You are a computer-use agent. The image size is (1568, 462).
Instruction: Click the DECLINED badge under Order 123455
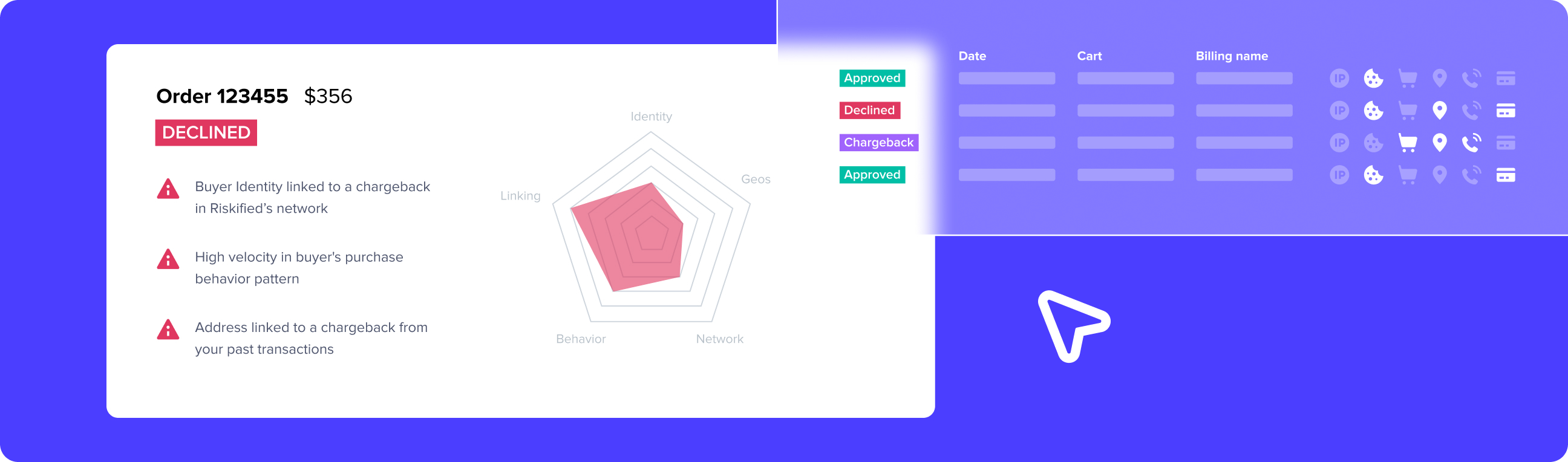click(x=206, y=132)
